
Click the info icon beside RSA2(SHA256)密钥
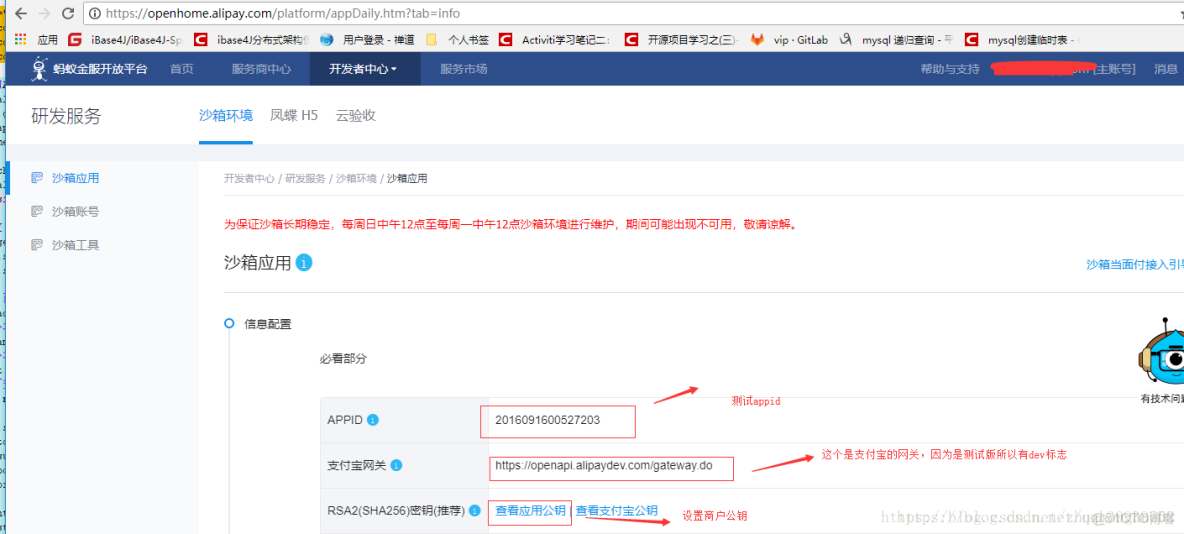474,511
